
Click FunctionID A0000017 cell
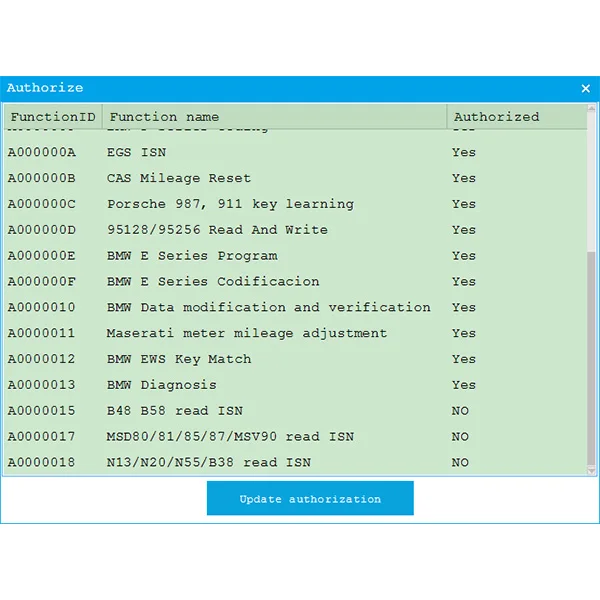click(42, 437)
